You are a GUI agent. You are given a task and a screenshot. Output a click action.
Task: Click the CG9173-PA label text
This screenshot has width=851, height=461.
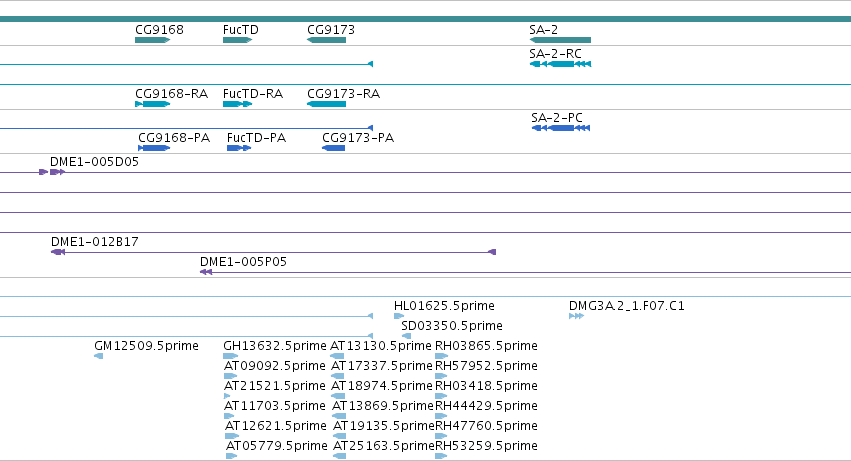coord(358,138)
